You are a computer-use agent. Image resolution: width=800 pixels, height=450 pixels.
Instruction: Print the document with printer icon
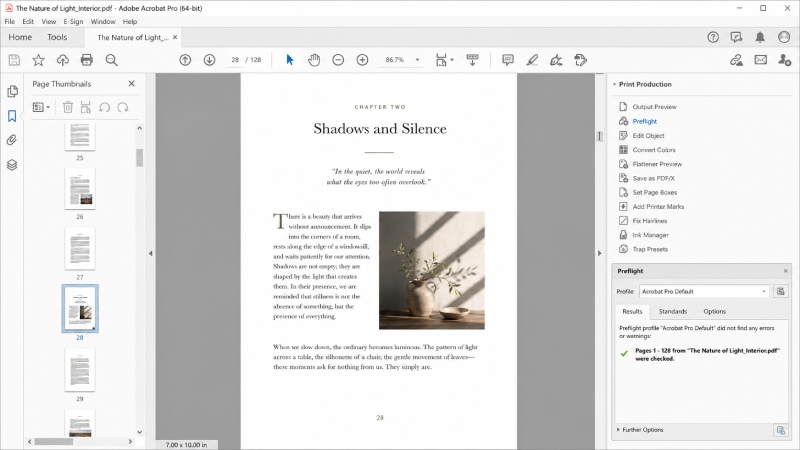(87, 60)
